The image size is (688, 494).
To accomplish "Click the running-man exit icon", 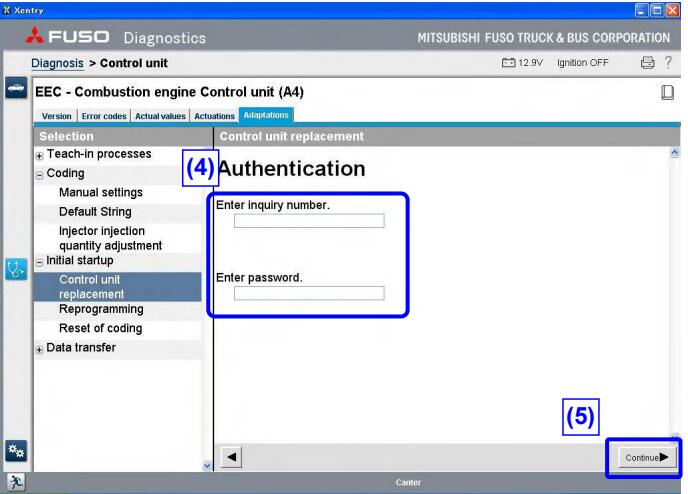I will [16, 482].
